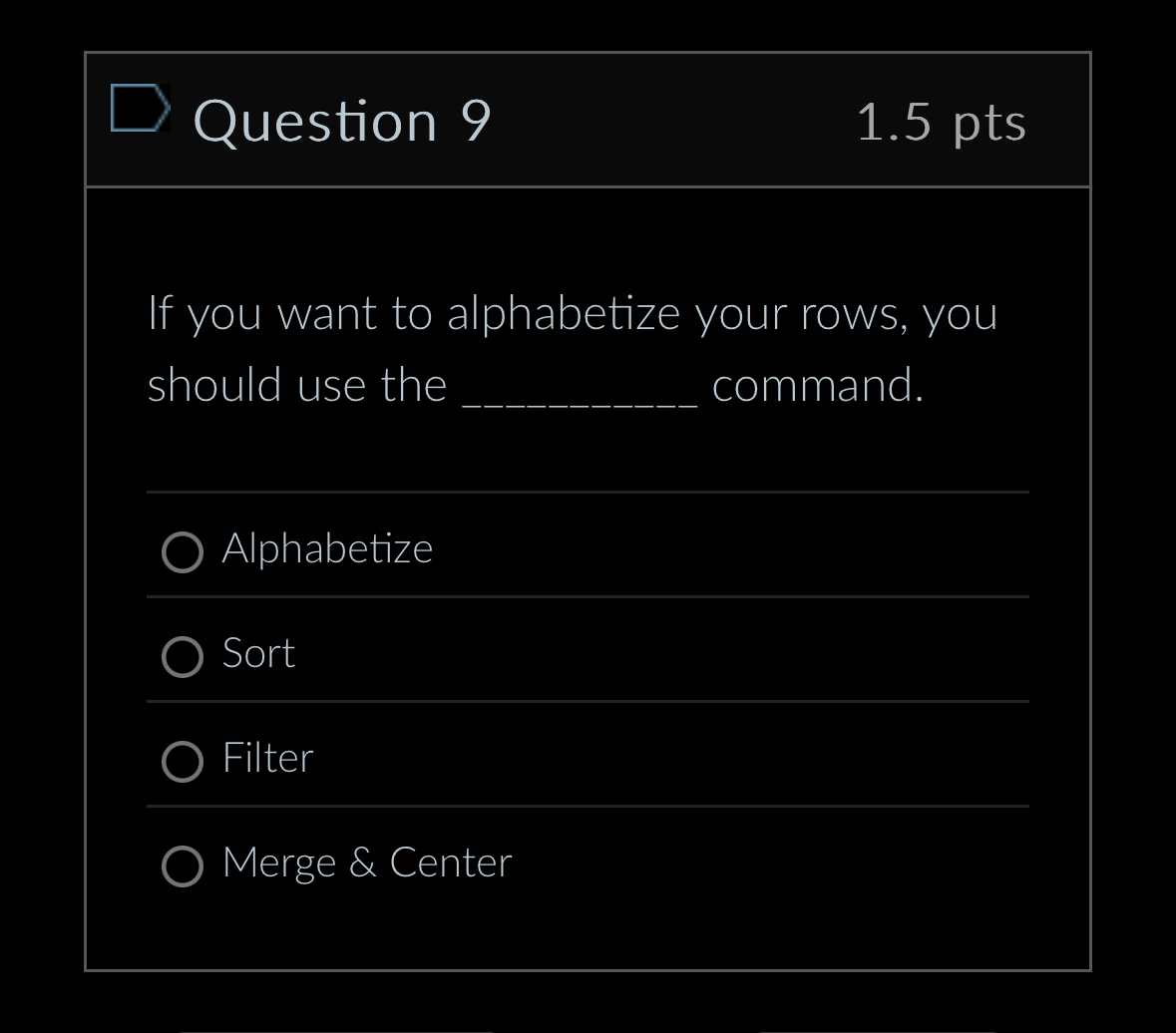This screenshot has height=1033, width=1176.
Task: Click the 1.5 pts label
Action: coord(942,120)
